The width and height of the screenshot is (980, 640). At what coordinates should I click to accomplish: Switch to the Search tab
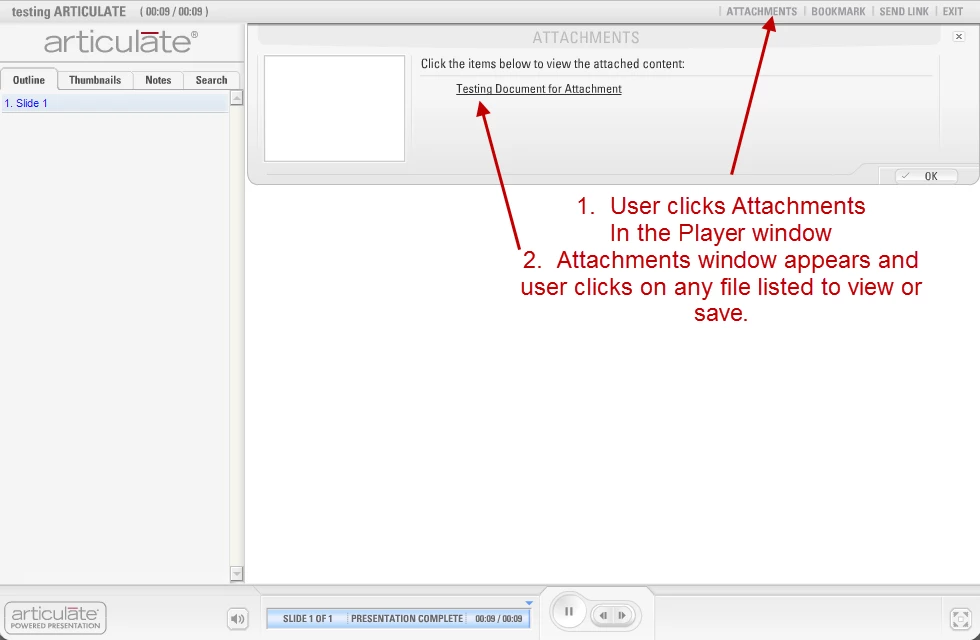click(x=211, y=80)
